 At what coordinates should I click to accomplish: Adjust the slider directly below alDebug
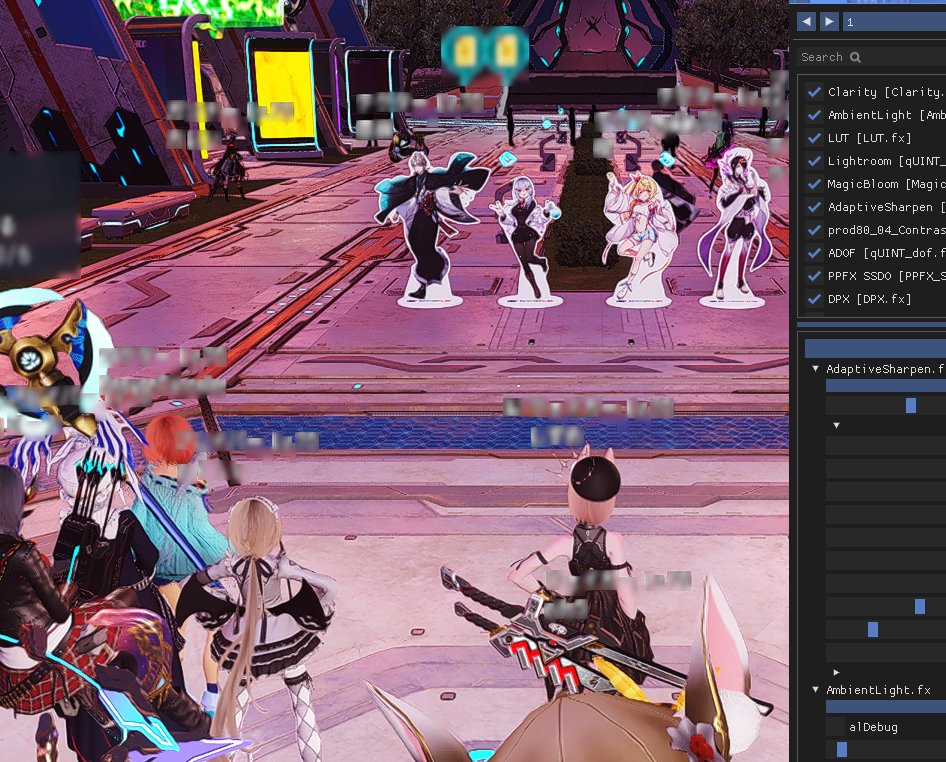point(886,749)
